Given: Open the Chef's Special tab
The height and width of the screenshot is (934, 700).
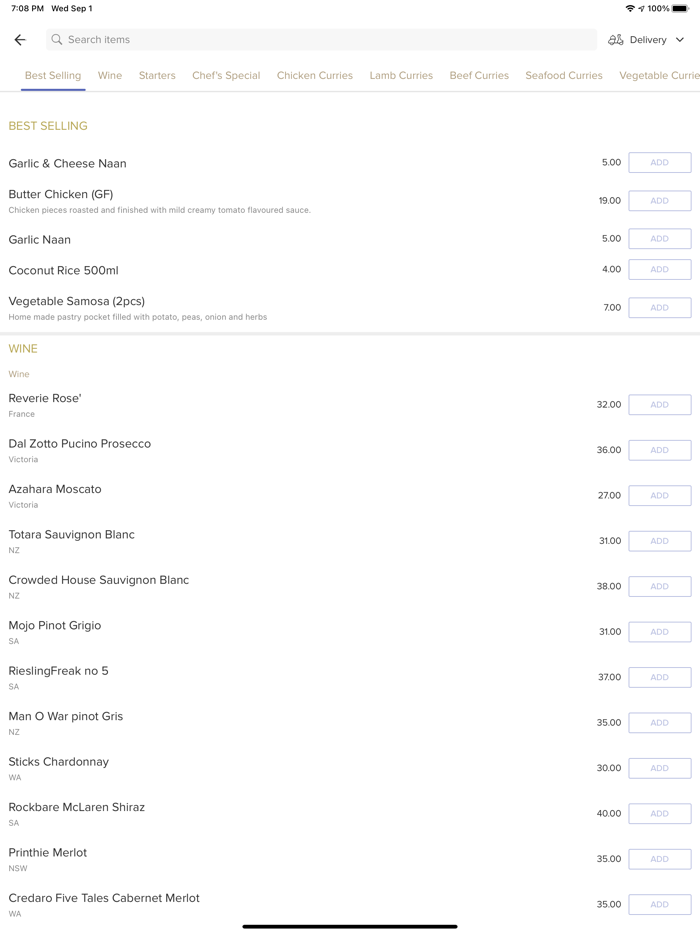Looking at the screenshot, I should [226, 75].
